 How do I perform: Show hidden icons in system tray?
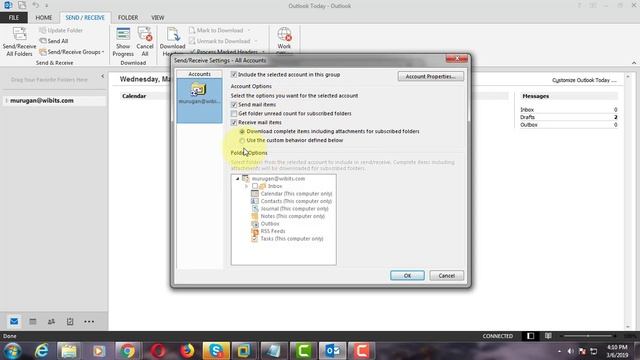559,351
